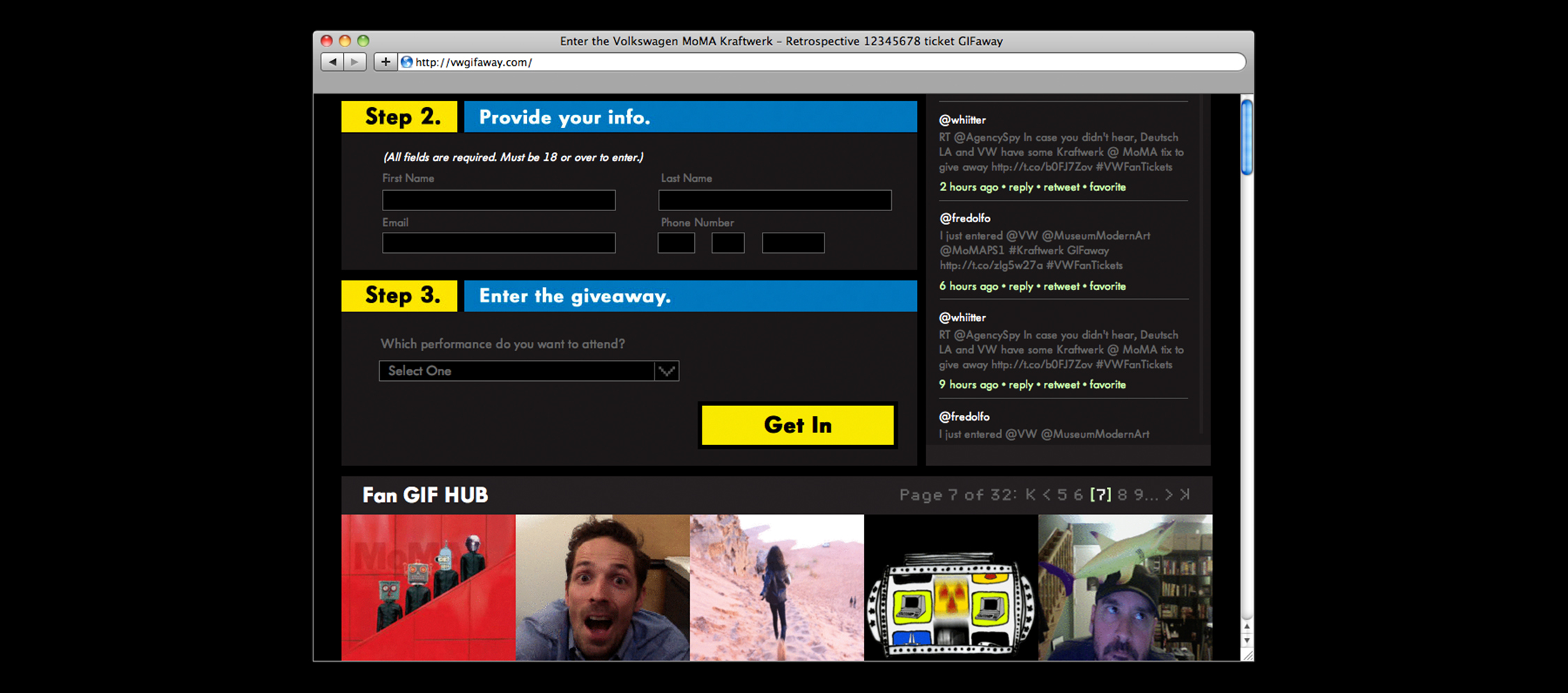Focus the phone area code box

676,242
